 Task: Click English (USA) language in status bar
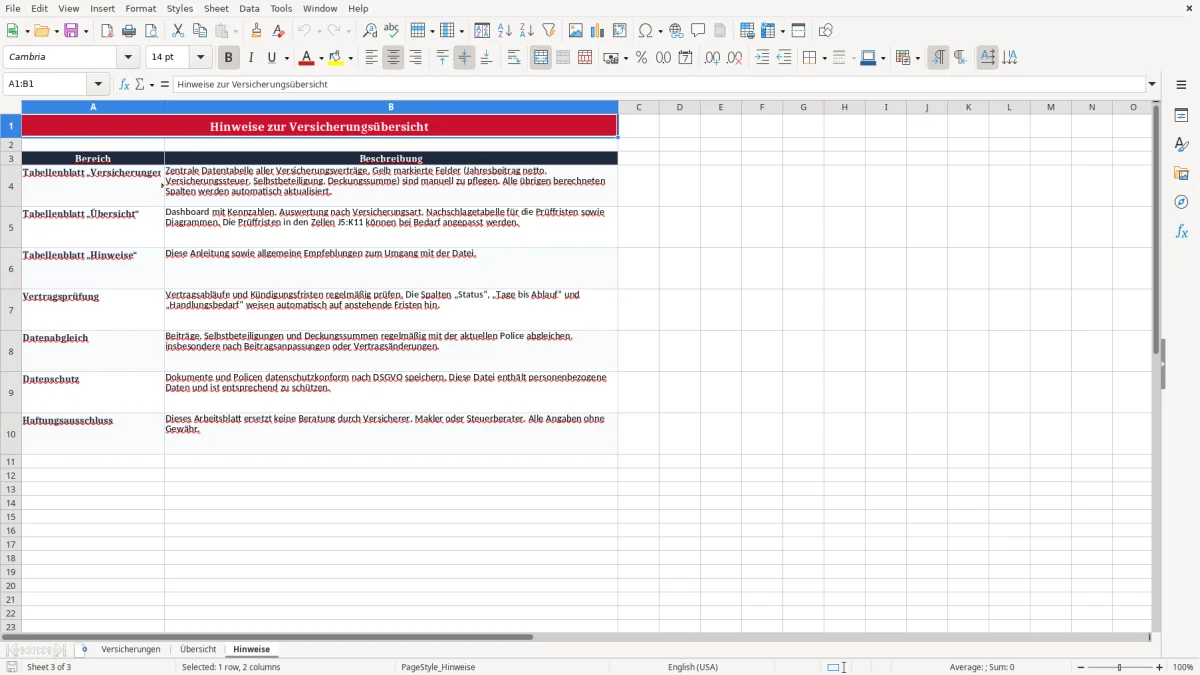[x=693, y=667]
